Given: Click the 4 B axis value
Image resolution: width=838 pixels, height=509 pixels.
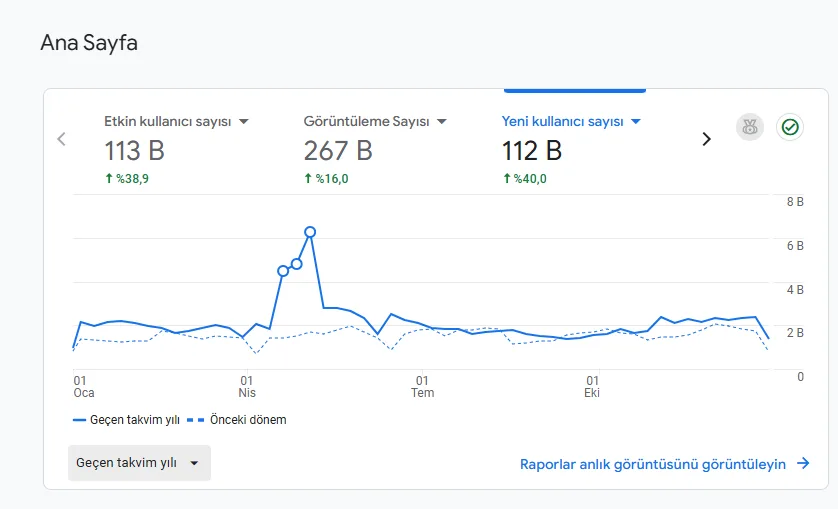Looking at the screenshot, I should click(795, 290).
